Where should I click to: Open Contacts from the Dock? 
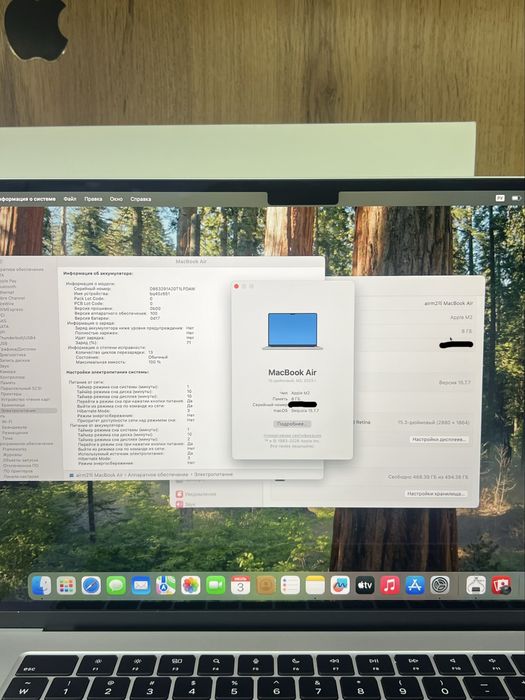[266, 585]
